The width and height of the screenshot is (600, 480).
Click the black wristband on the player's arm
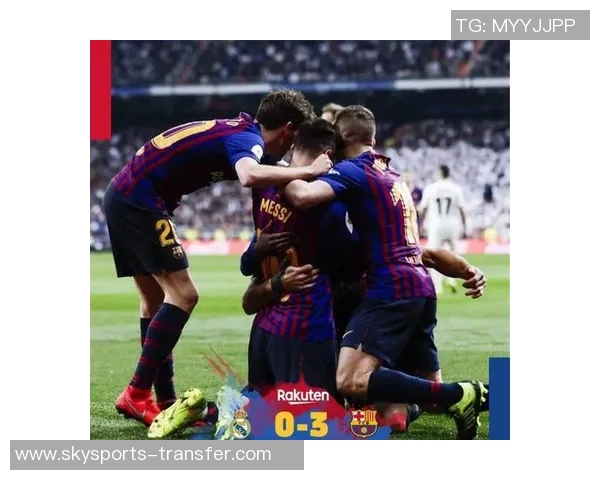tap(277, 284)
